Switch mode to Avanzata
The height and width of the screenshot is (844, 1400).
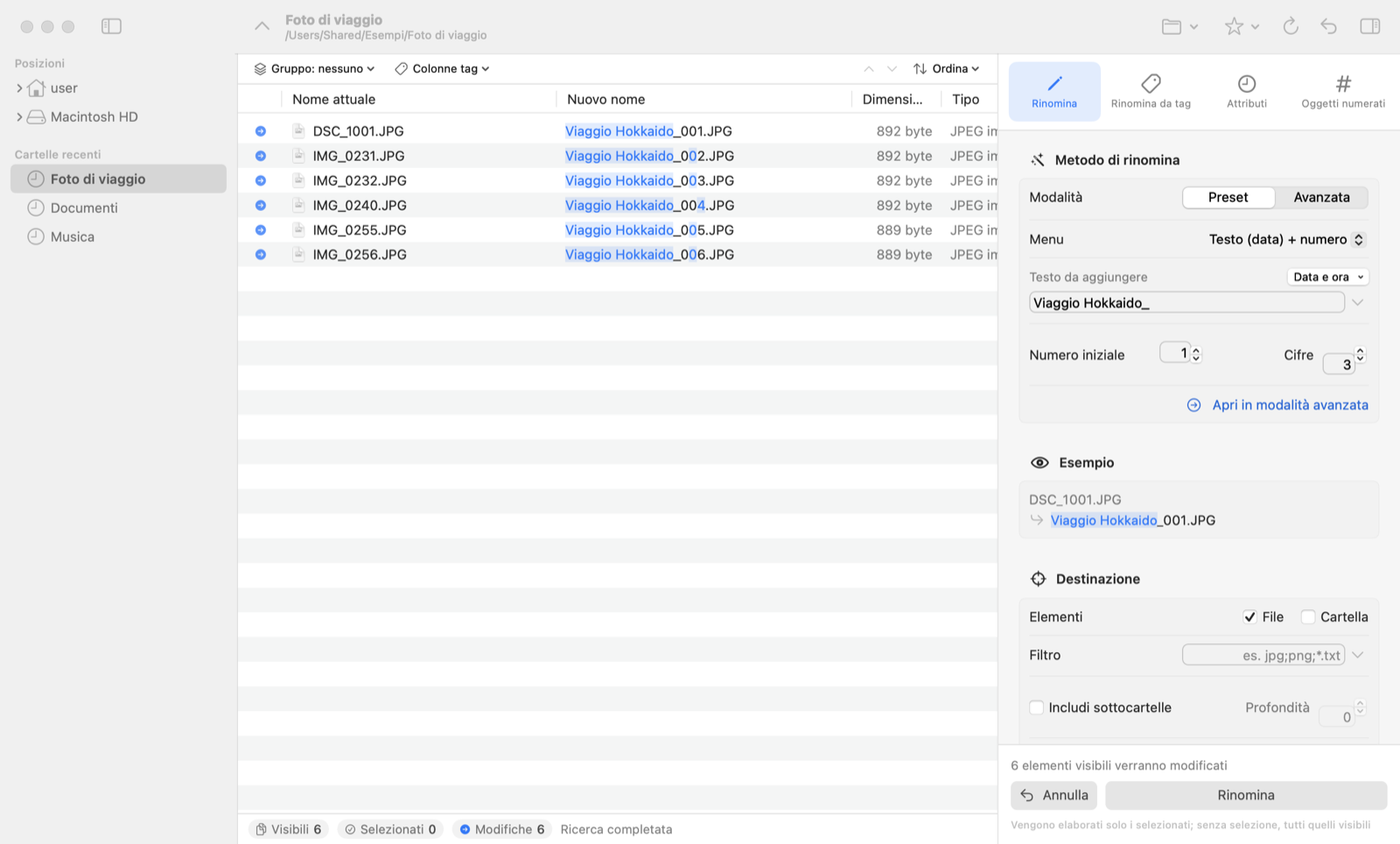click(x=1321, y=197)
